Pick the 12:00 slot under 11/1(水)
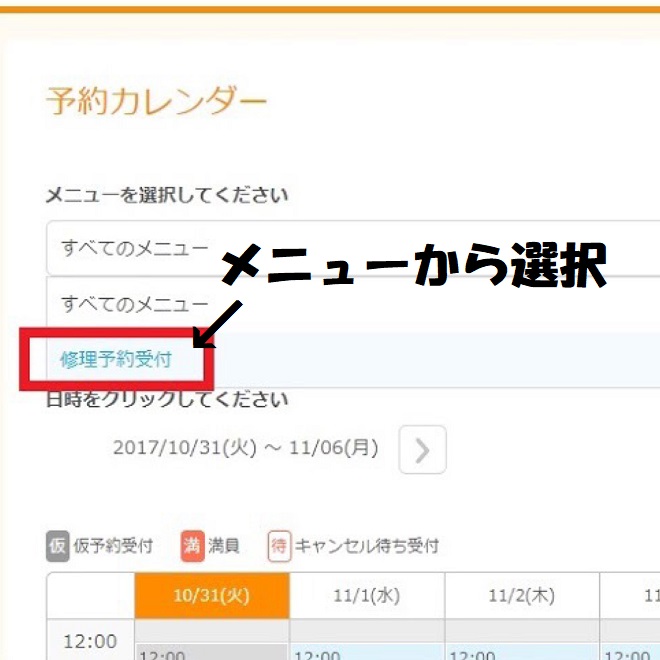This screenshot has width=660, height=660. click(367, 652)
